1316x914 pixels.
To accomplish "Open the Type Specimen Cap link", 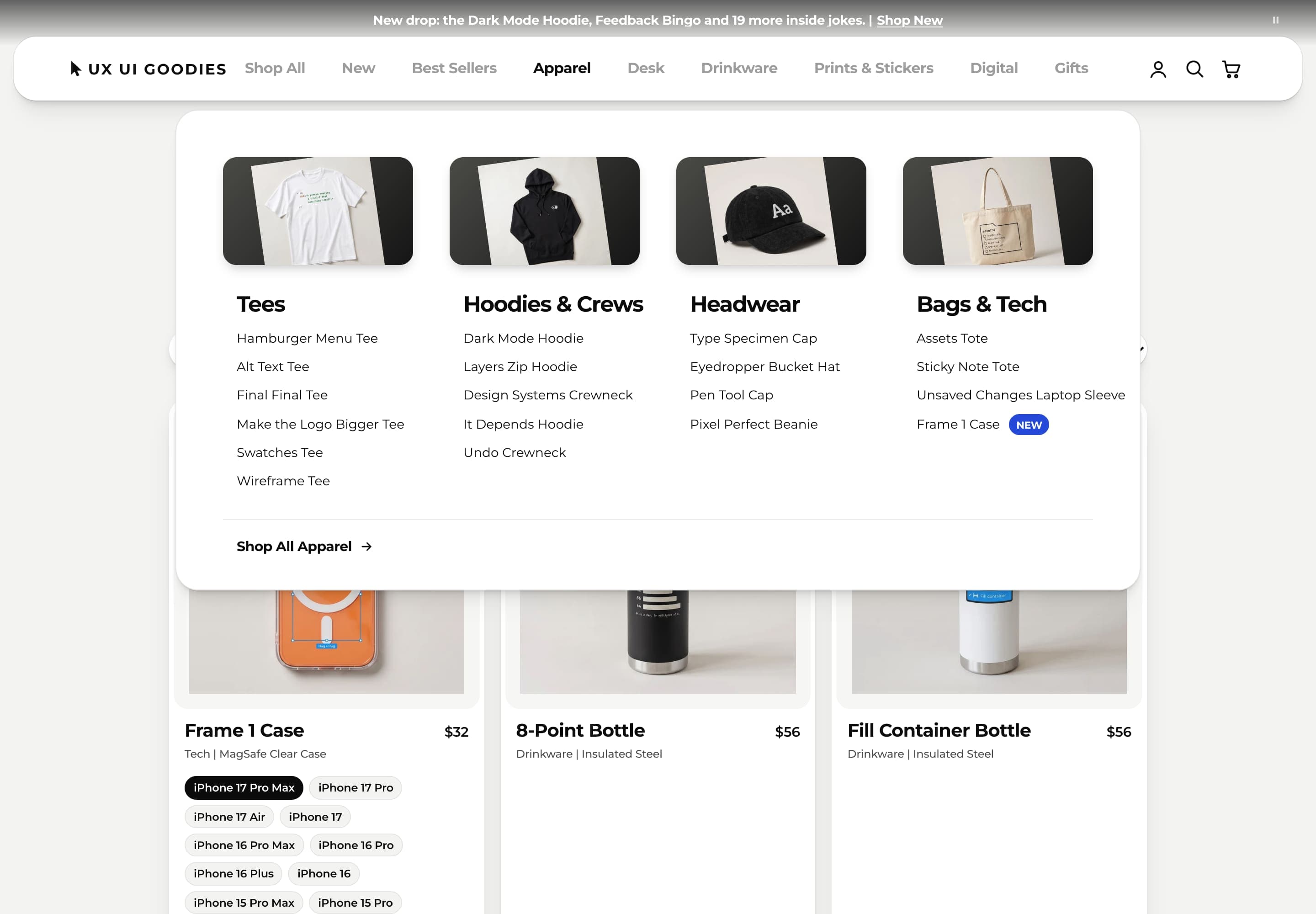I will click(x=754, y=339).
